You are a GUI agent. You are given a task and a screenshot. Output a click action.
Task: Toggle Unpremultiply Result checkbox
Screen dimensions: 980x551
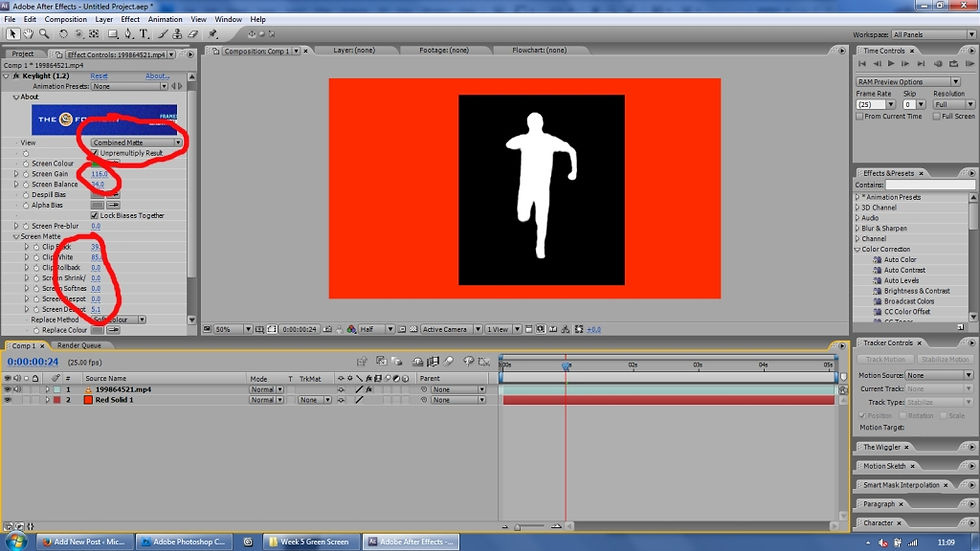point(95,153)
